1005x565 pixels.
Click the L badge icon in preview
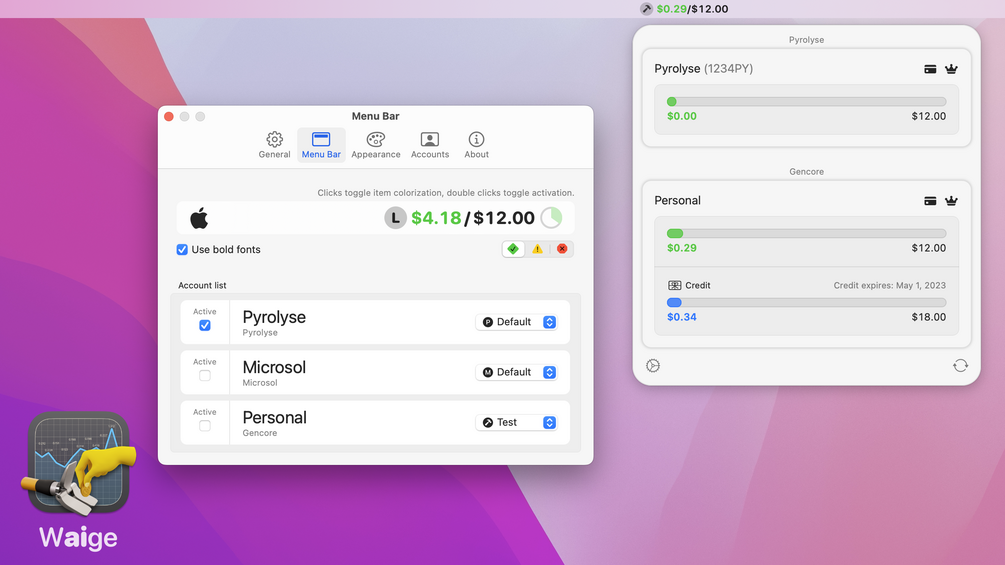395,218
